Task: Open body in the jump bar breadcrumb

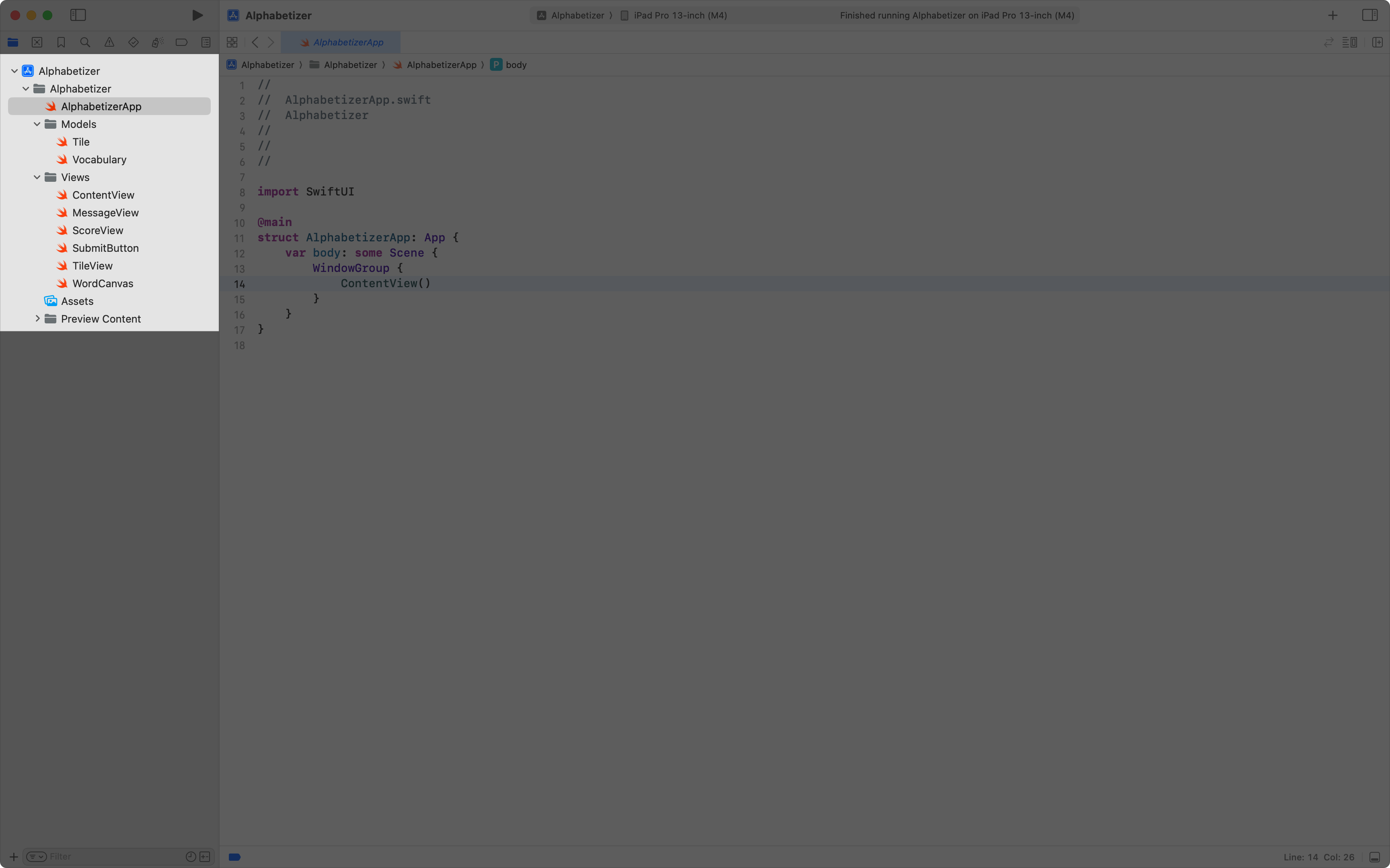Action: [515, 64]
